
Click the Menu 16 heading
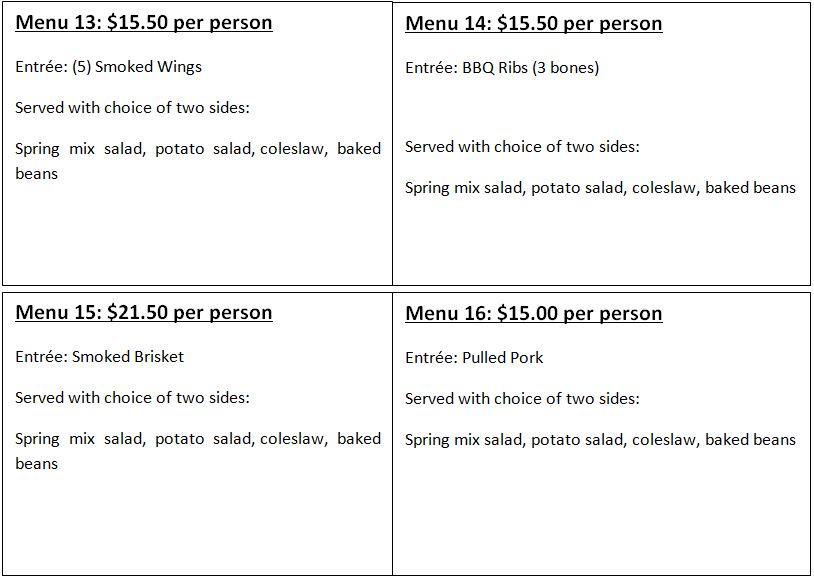533,314
